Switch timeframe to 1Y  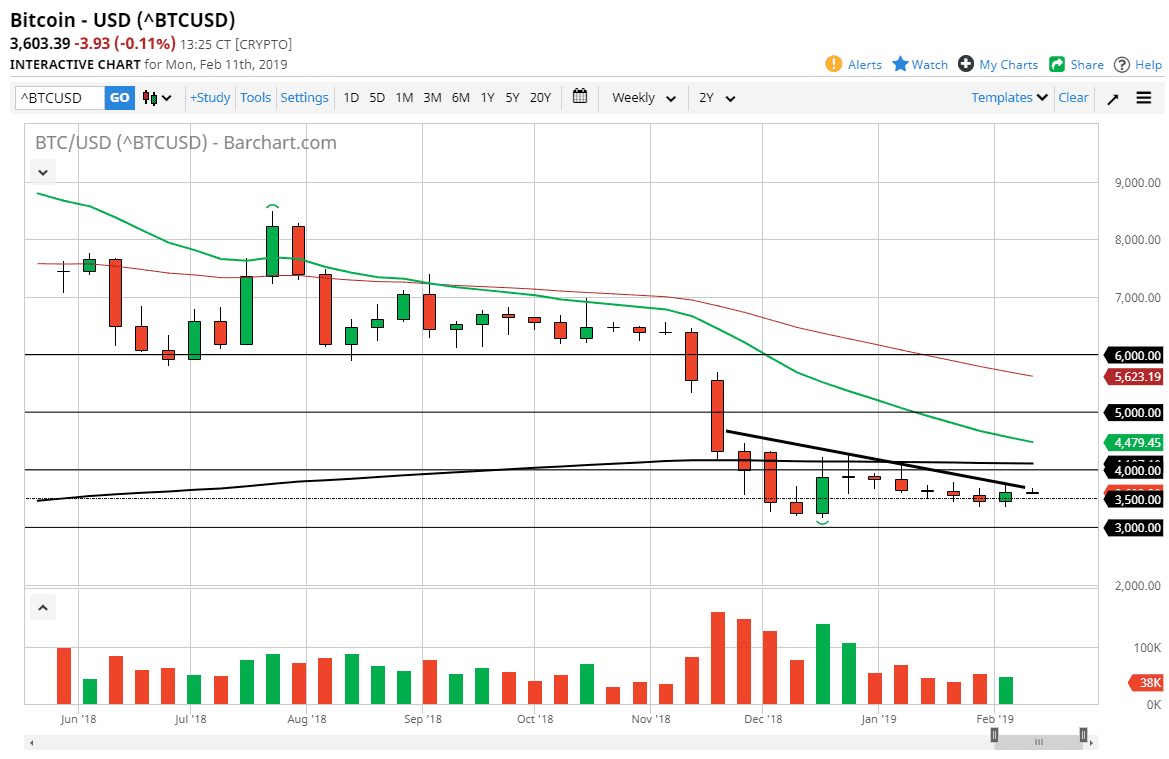(487, 97)
